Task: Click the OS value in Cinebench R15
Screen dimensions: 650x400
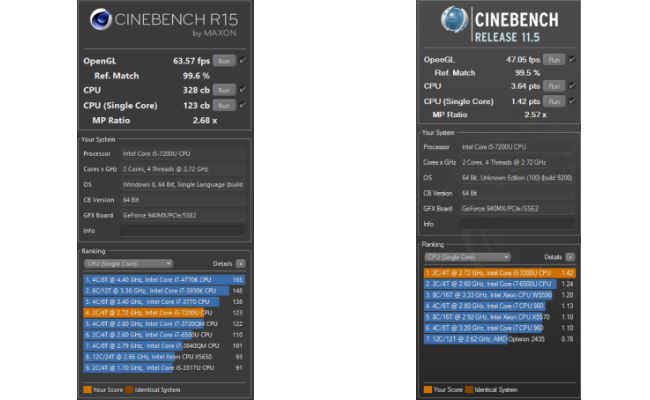Action: coord(183,184)
